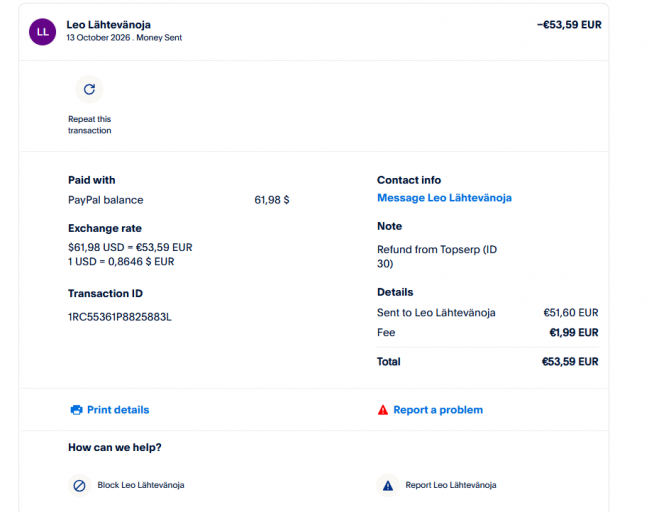Click the How can we help? heading
Screen dimensions: 671x512
115,447
